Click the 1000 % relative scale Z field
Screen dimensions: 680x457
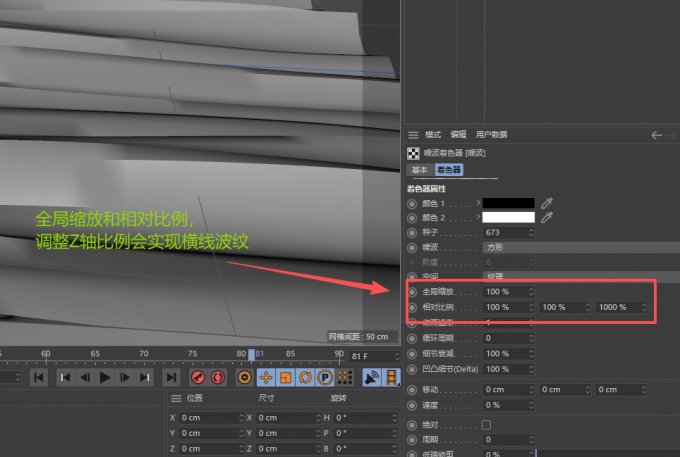click(620, 307)
